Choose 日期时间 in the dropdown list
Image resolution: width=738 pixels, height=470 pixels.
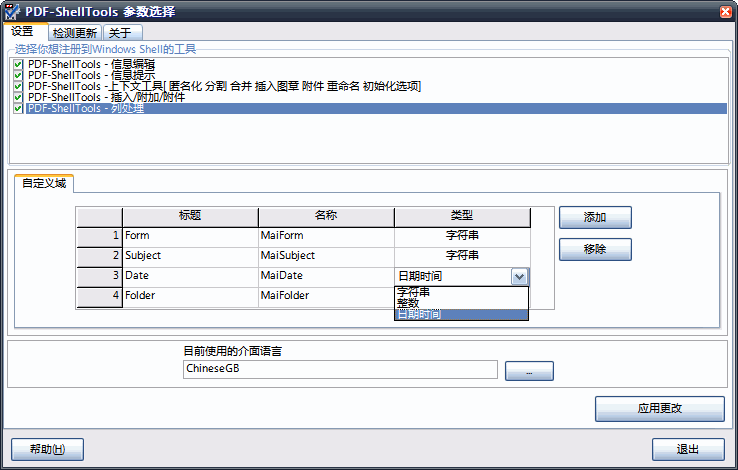pos(461,314)
